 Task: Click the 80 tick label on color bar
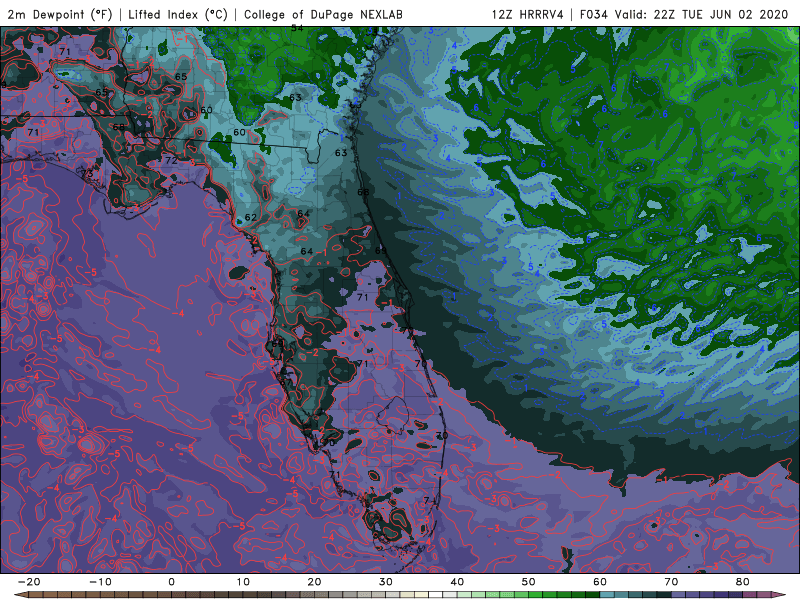pos(743,582)
